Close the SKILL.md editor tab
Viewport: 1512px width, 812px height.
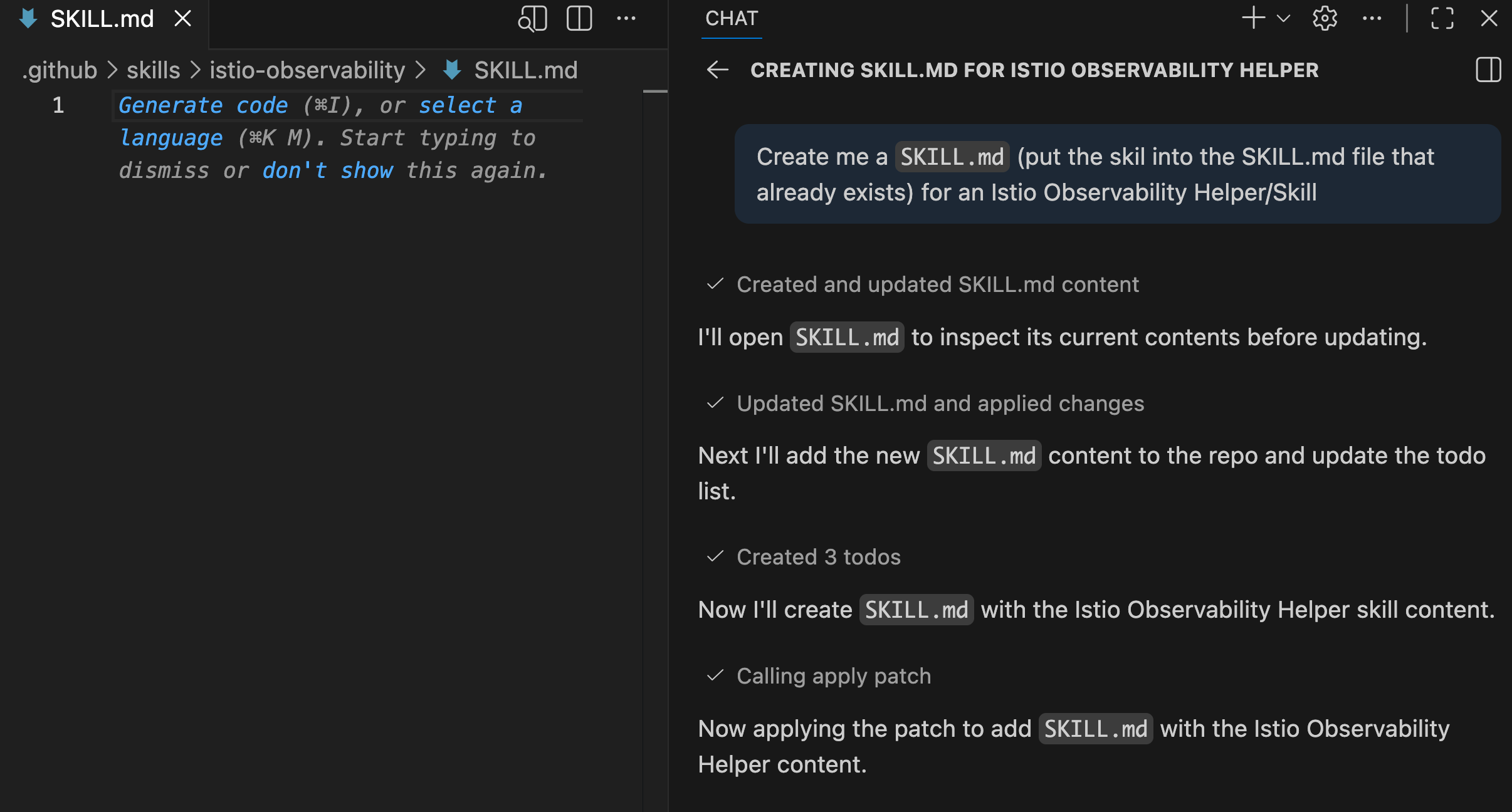click(x=182, y=18)
